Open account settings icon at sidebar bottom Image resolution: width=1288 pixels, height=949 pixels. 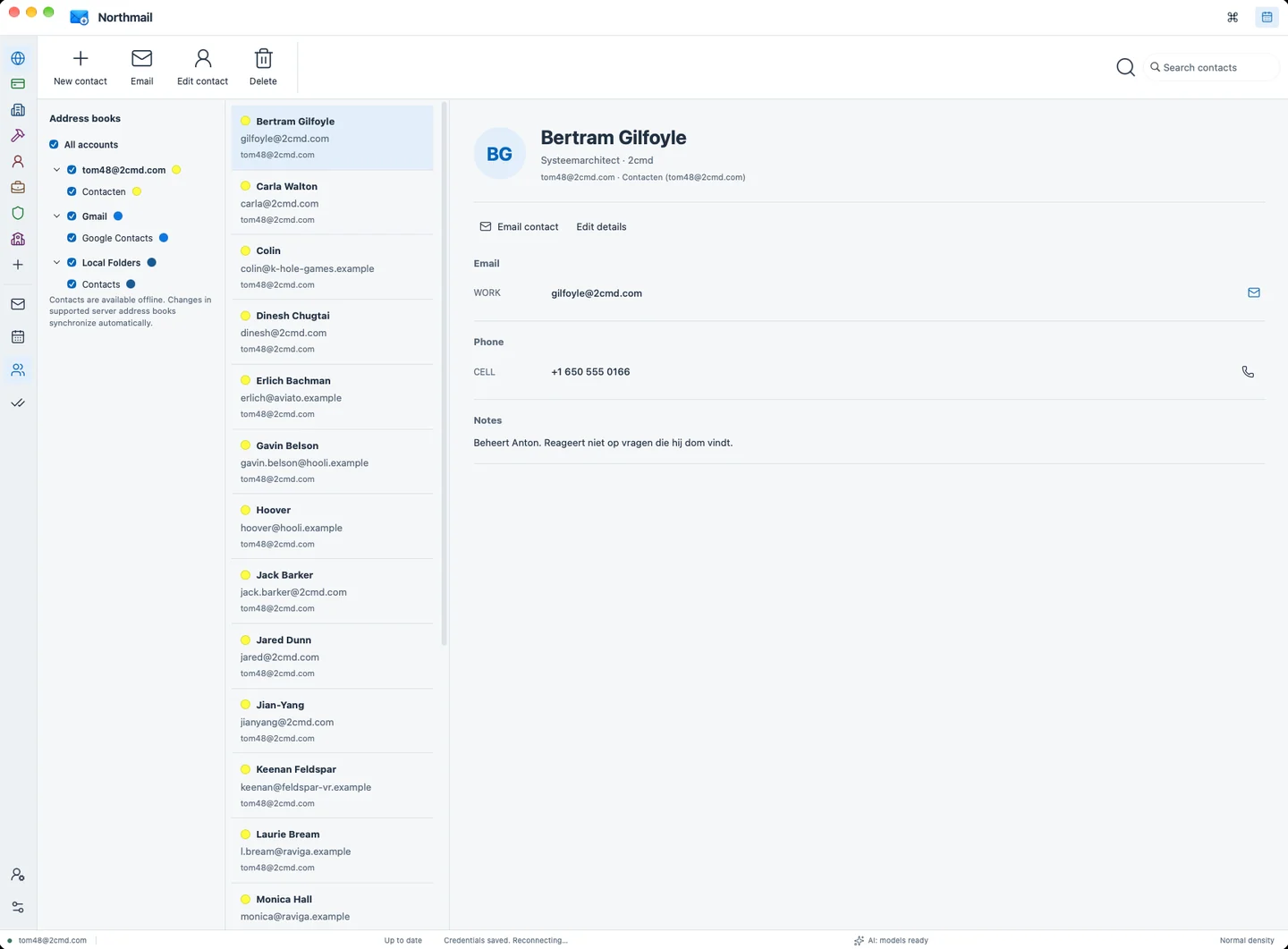[18, 875]
